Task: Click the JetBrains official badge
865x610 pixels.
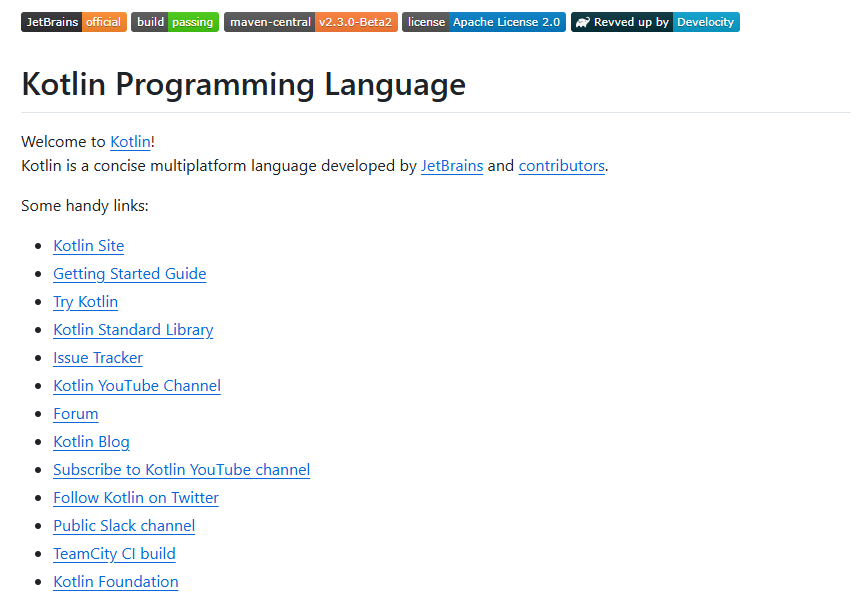Action: (74, 22)
